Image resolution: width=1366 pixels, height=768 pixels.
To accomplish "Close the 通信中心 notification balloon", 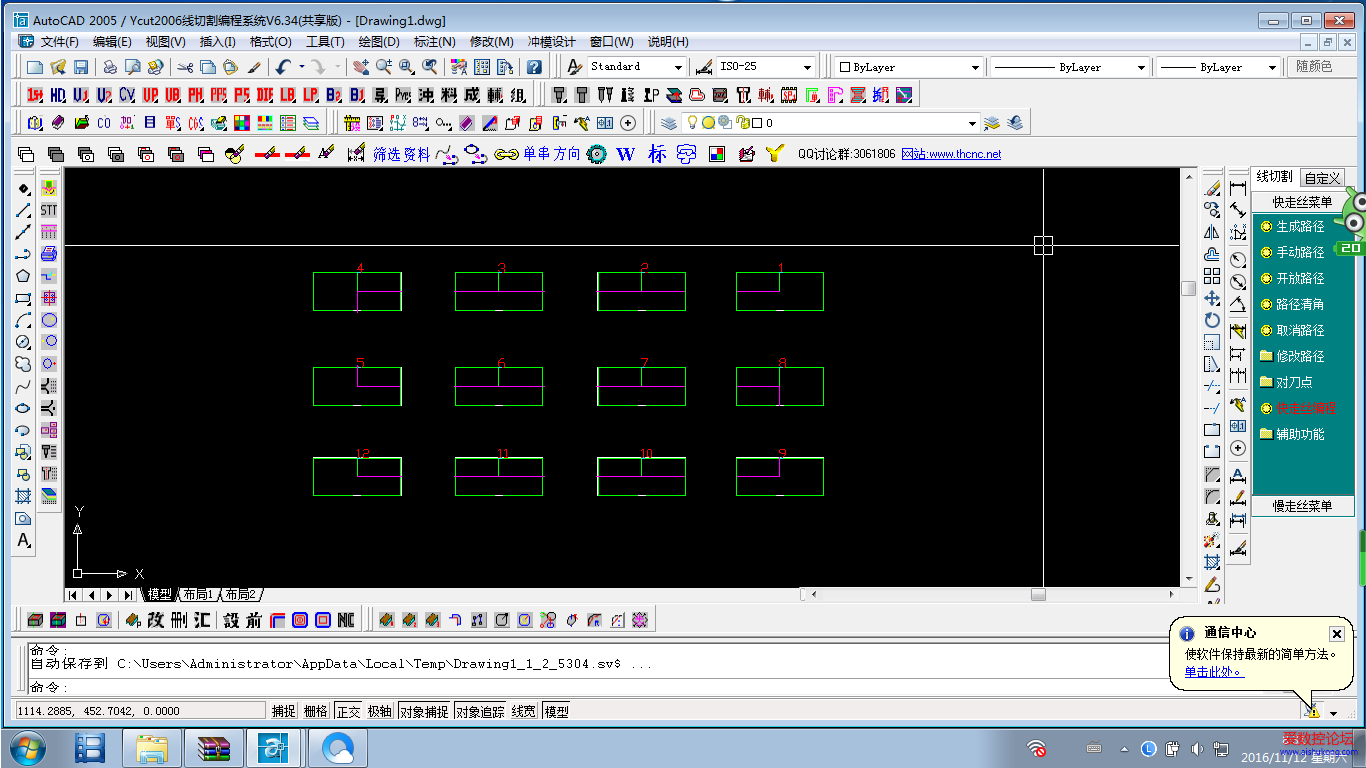I will [x=1337, y=633].
